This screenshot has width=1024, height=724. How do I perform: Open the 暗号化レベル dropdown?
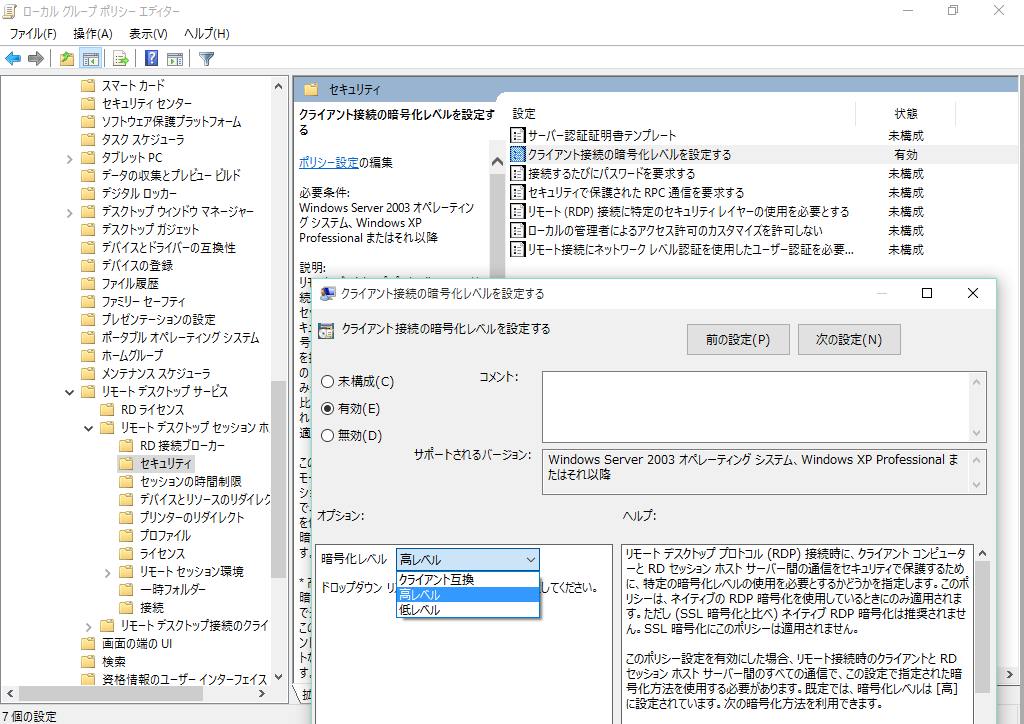click(532, 560)
